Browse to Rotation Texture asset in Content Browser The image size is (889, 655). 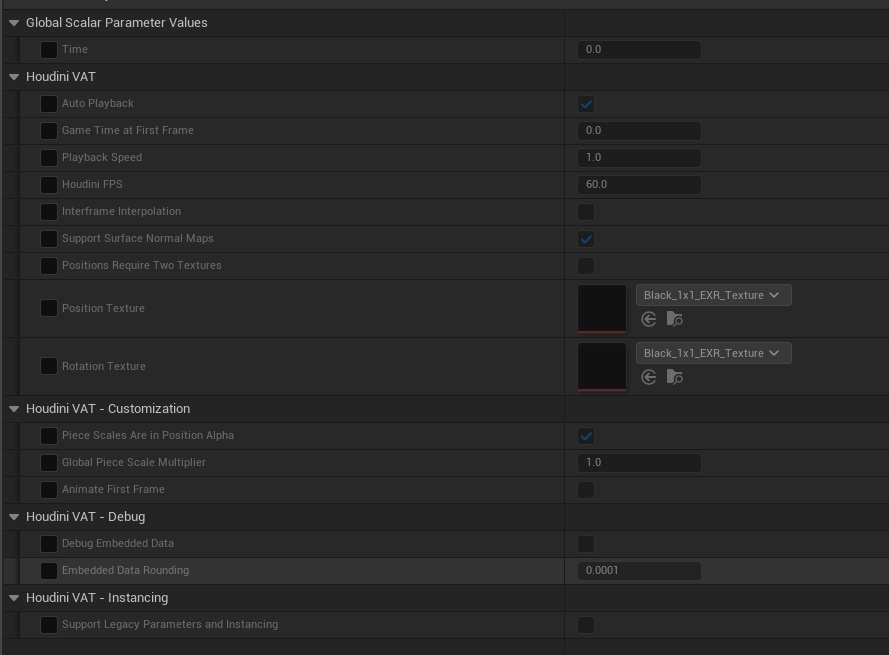[674, 377]
